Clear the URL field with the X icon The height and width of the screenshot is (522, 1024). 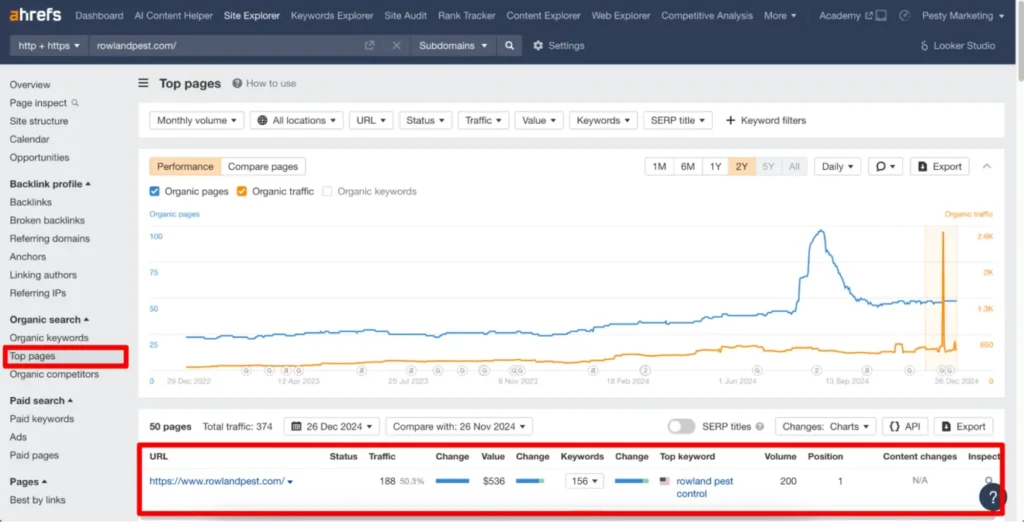pos(396,46)
